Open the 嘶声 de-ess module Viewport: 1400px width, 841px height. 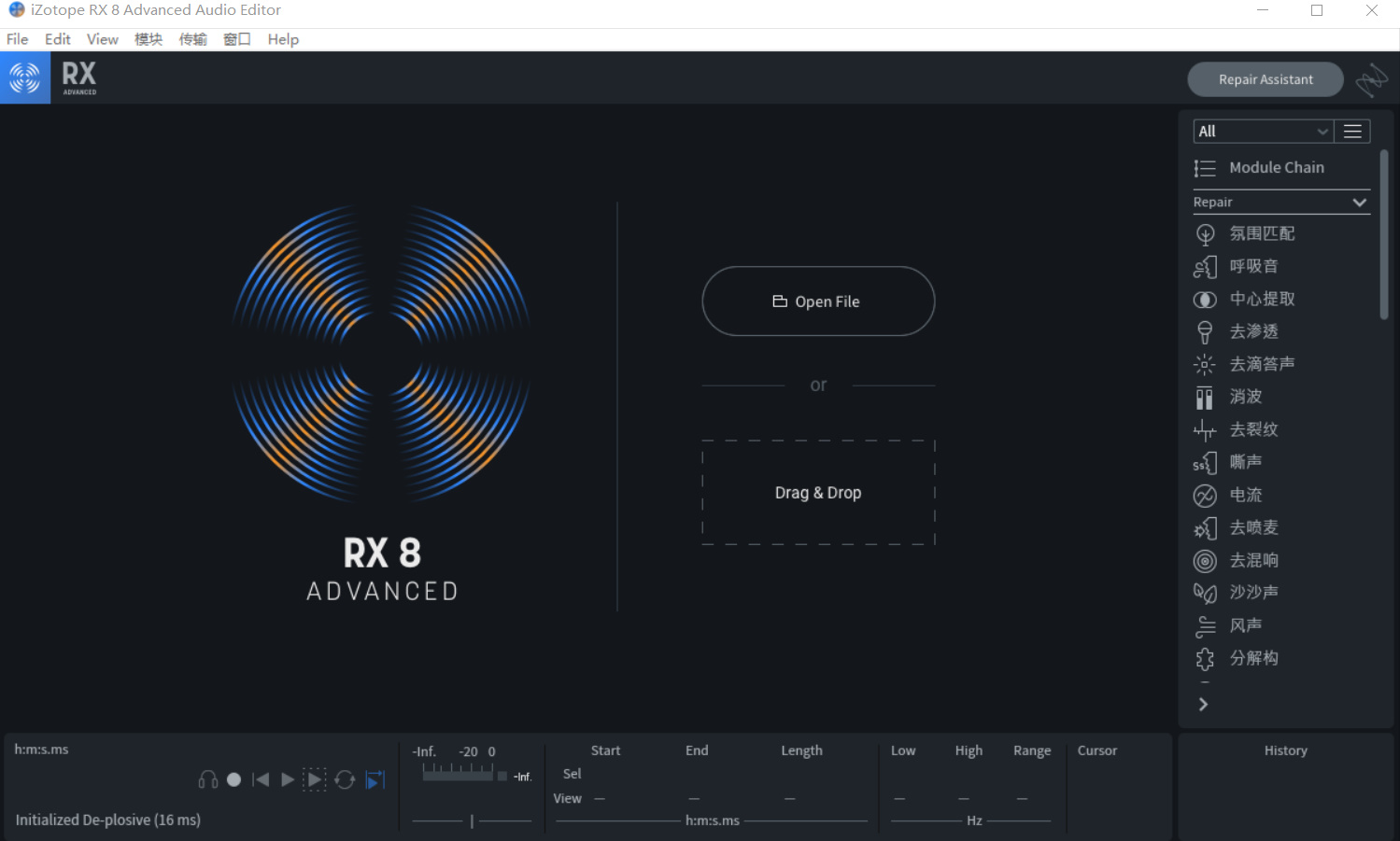[x=1228, y=462]
